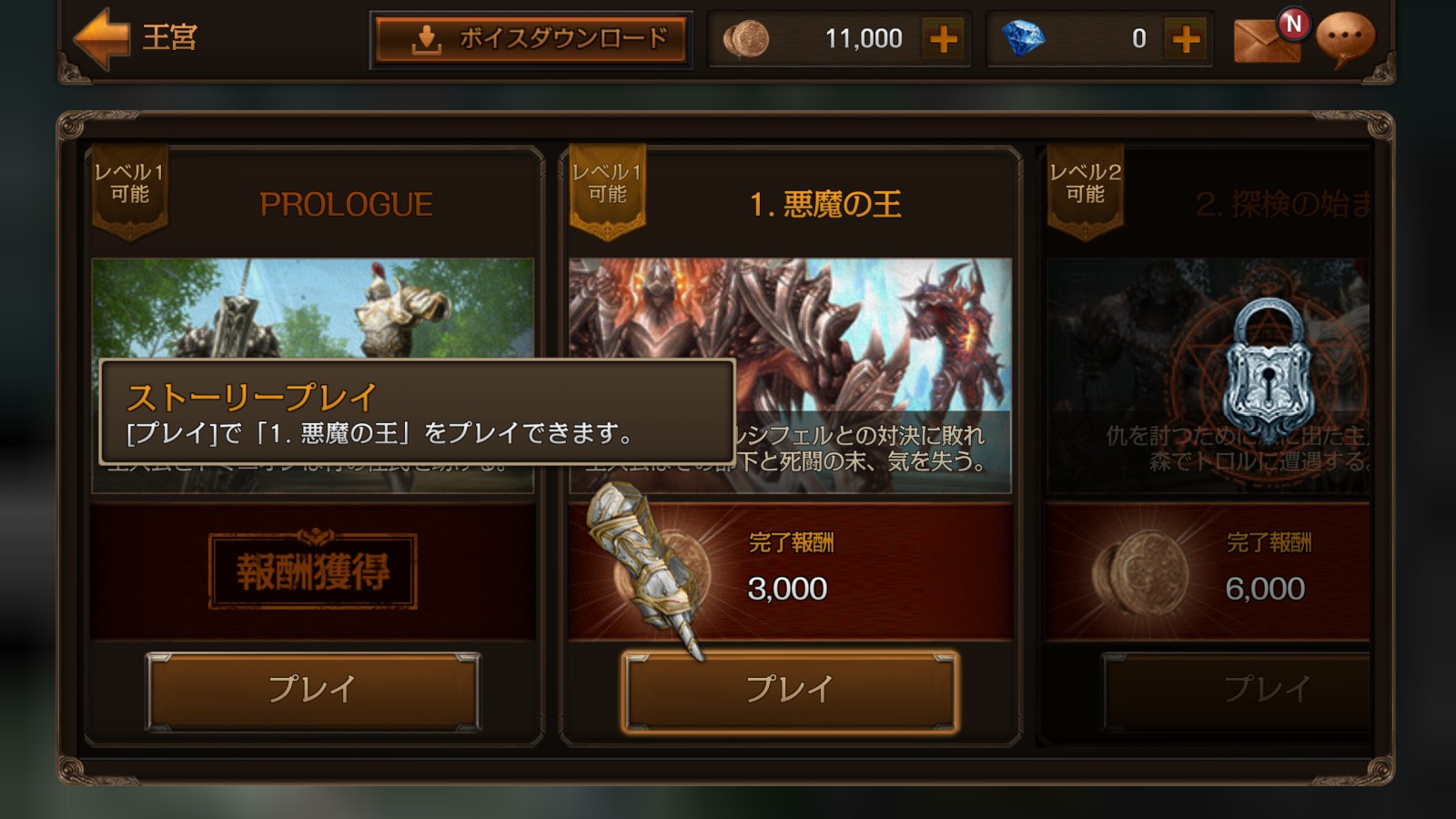
Task: Click the PROLOGUE knight artwork thumbnail
Action: pyautogui.click(x=312, y=308)
